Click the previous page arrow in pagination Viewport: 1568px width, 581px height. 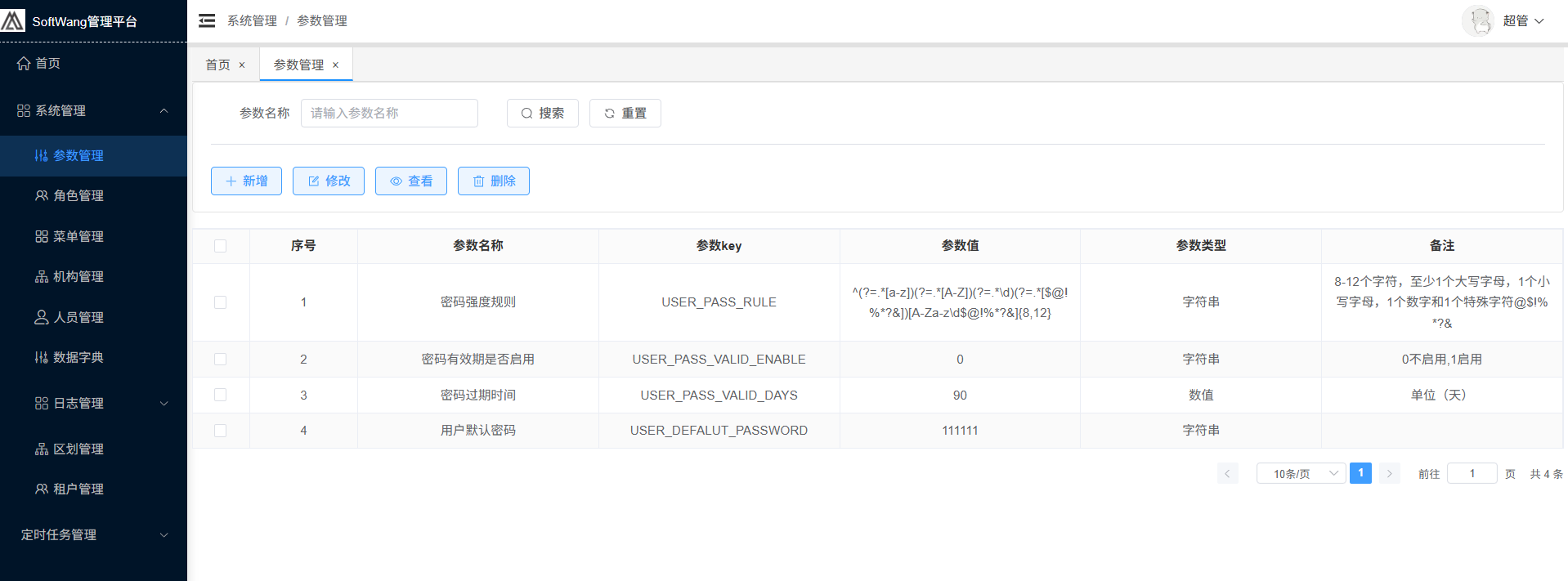point(1227,474)
